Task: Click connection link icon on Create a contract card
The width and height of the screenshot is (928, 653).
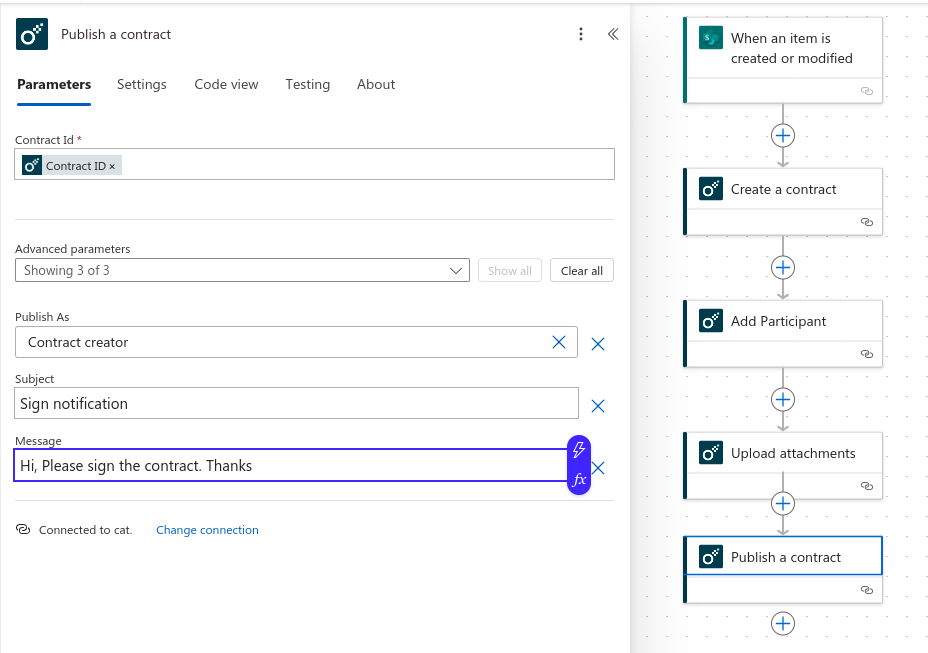Action: point(866,222)
